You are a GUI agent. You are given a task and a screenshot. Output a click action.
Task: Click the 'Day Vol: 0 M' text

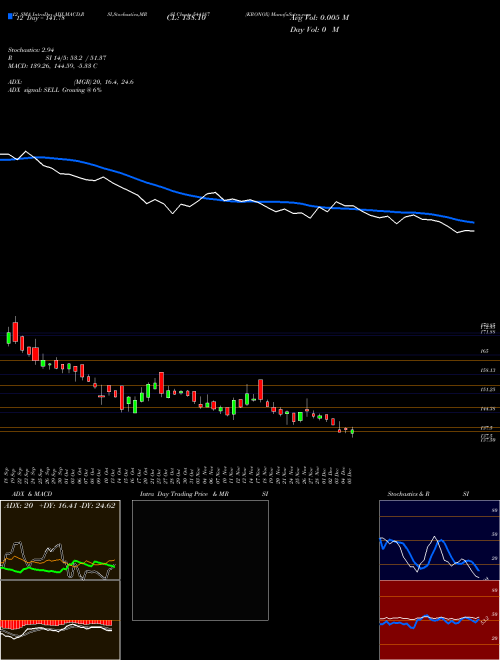coord(314,30)
